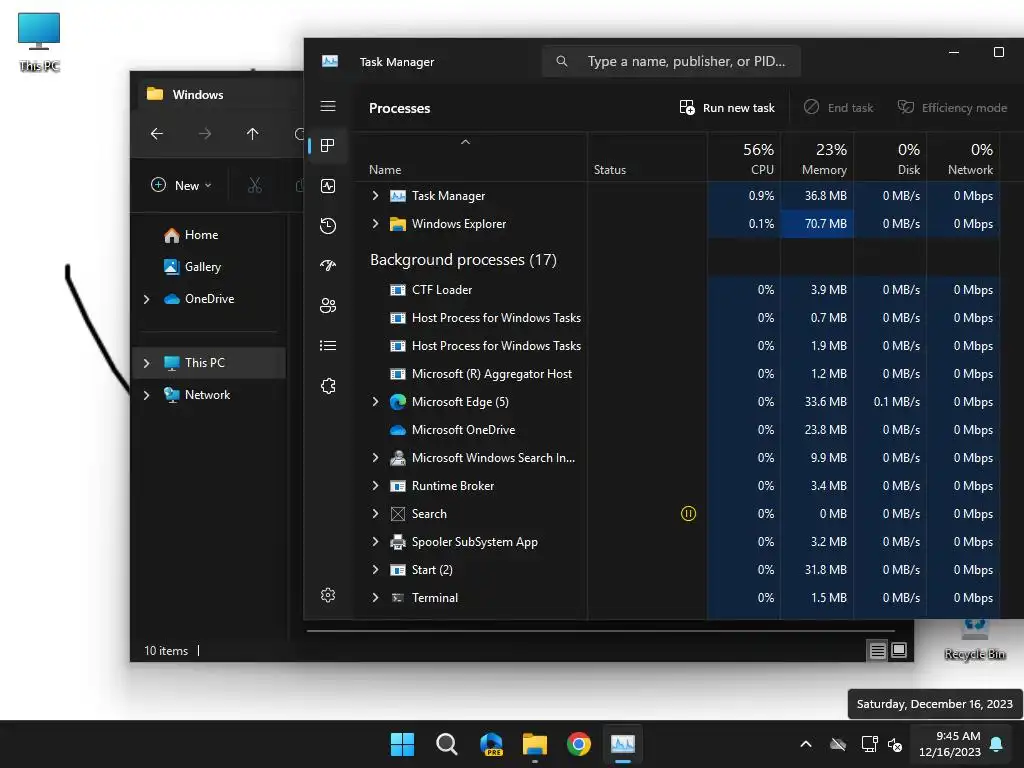Click the End task button
Viewport: 1024px width, 768px height.
pos(839,108)
